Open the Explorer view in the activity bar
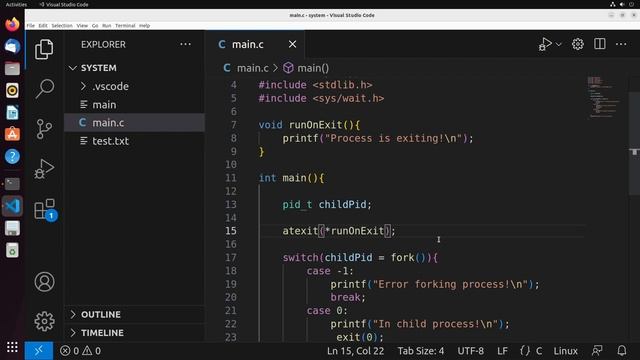Image resolution: width=640 pixels, height=360 pixels. [x=44, y=50]
